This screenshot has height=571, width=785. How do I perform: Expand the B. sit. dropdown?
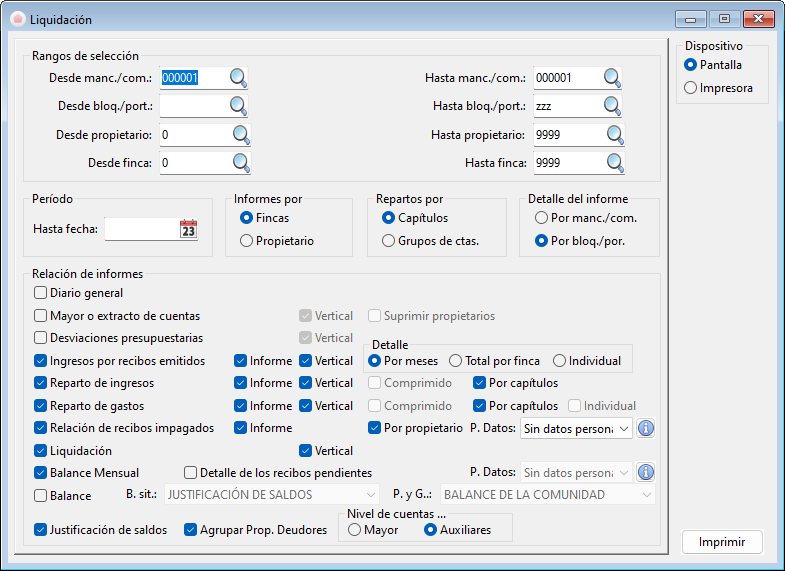tap(271, 495)
